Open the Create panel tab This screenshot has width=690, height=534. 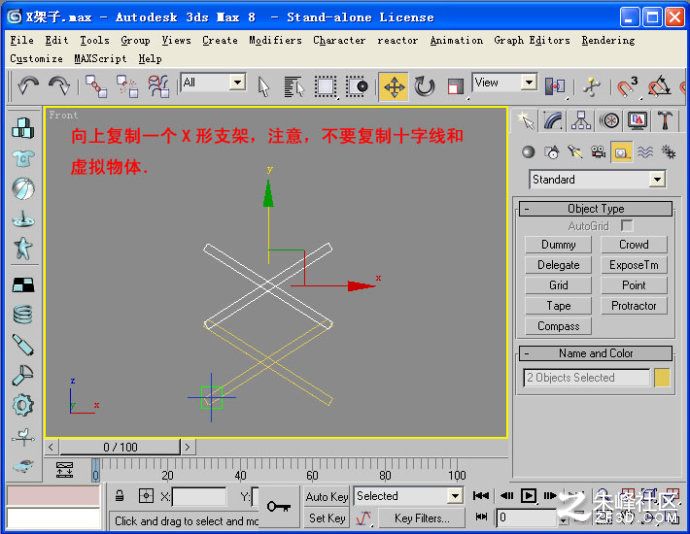click(x=525, y=120)
